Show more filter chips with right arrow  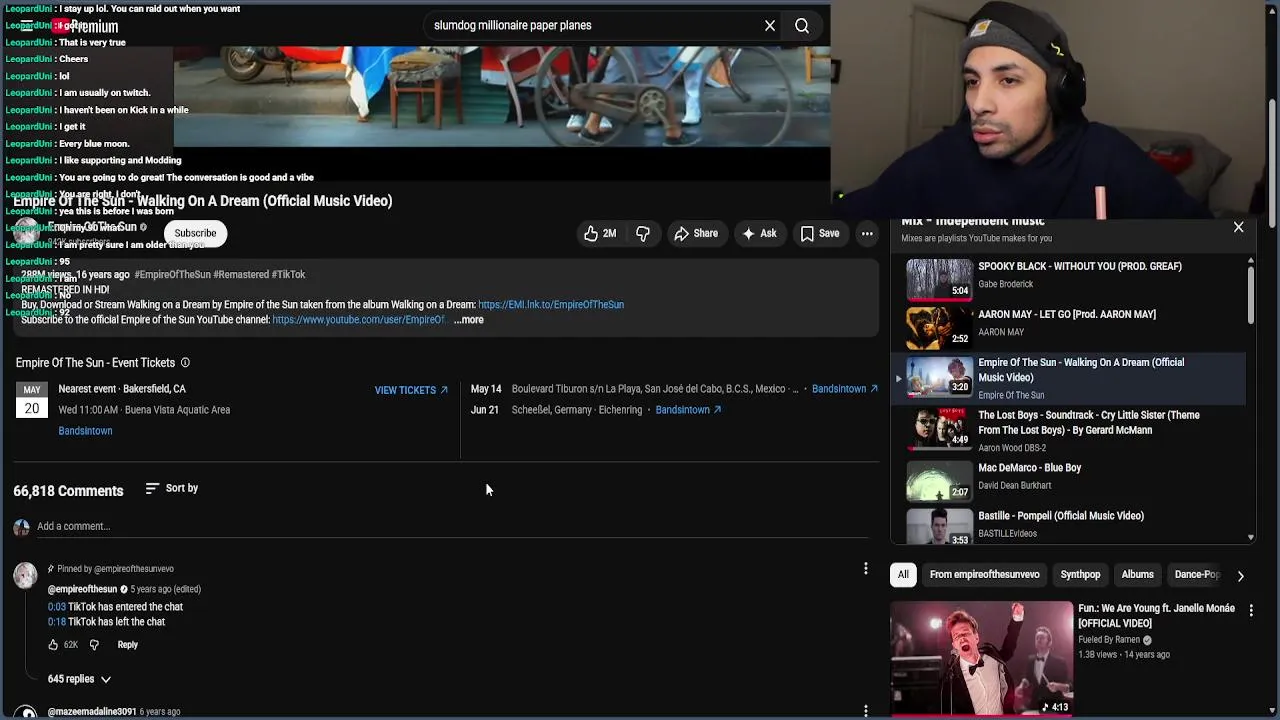(x=1240, y=576)
